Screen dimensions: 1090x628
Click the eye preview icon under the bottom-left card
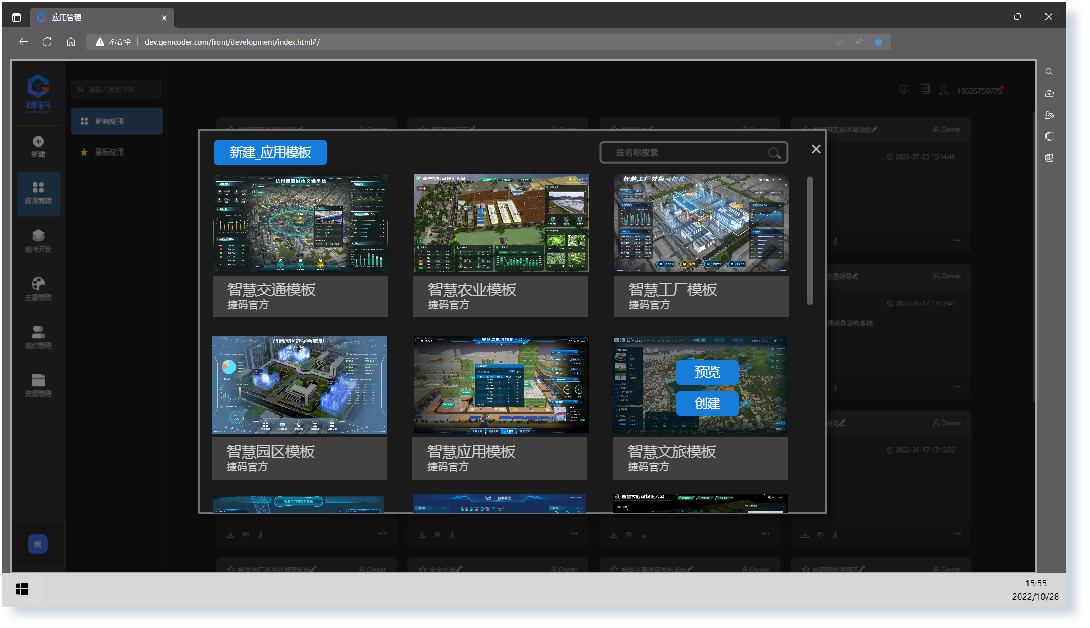click(245, 535)
